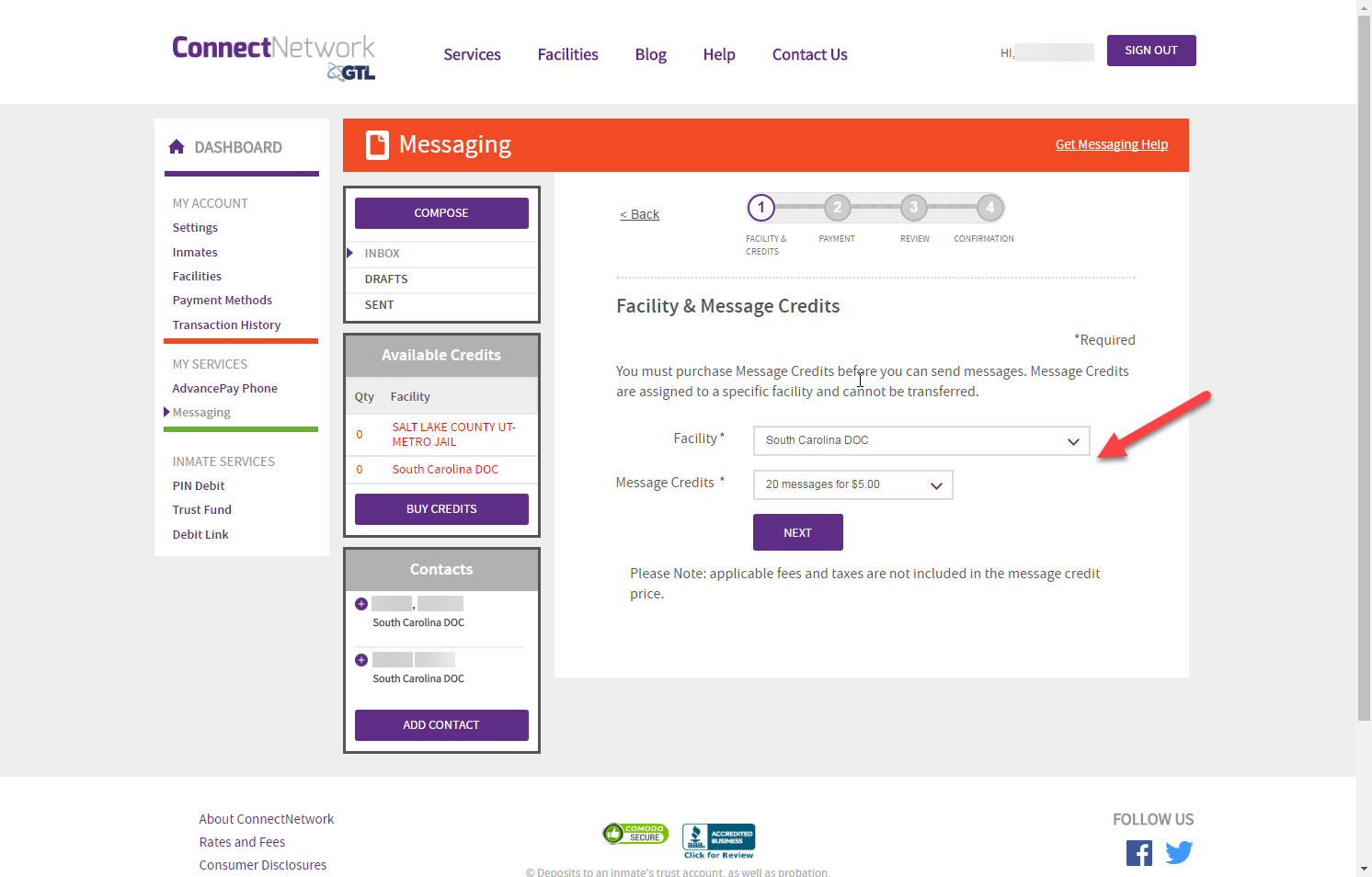
Task: Open AdvancePay Phone service
Action: (x=224, y=388)
